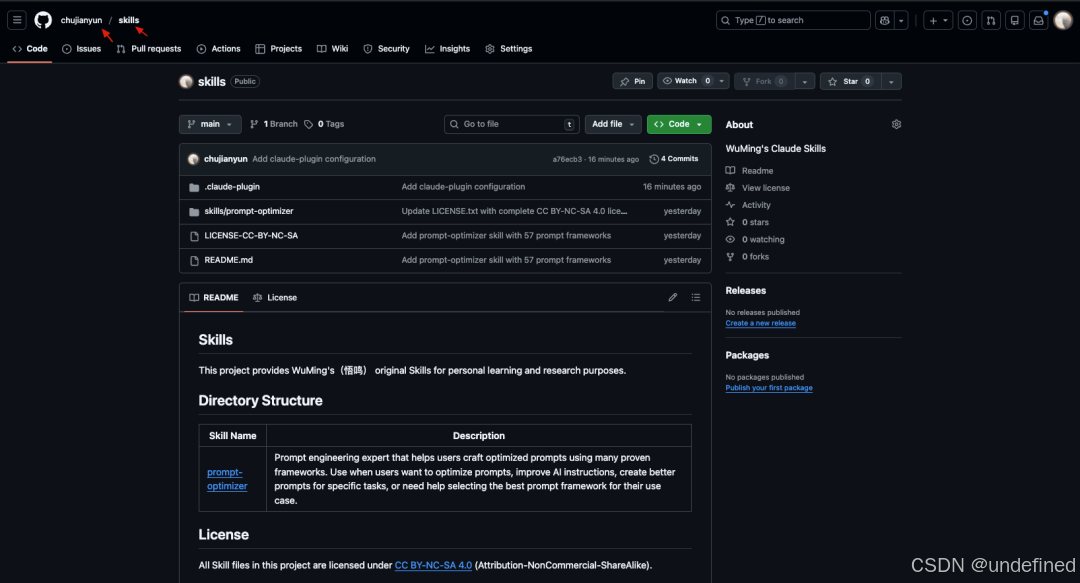Image resolution: width=1080 pixels, height=583 pixels.
Task: Select the README tab in file viewer
Action: pyautogui.click(x=214, y=298)
